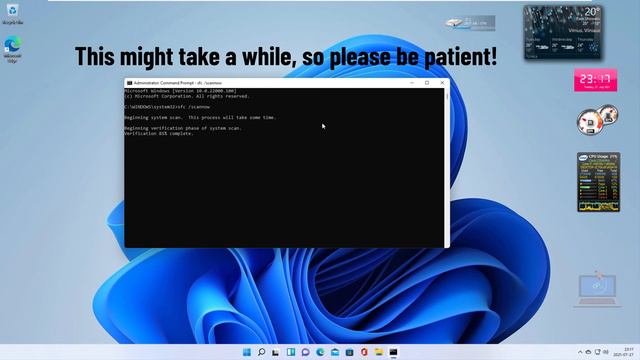Open Microsoft Store from taskbar
The image size is (640, 360).
(349, 352)
